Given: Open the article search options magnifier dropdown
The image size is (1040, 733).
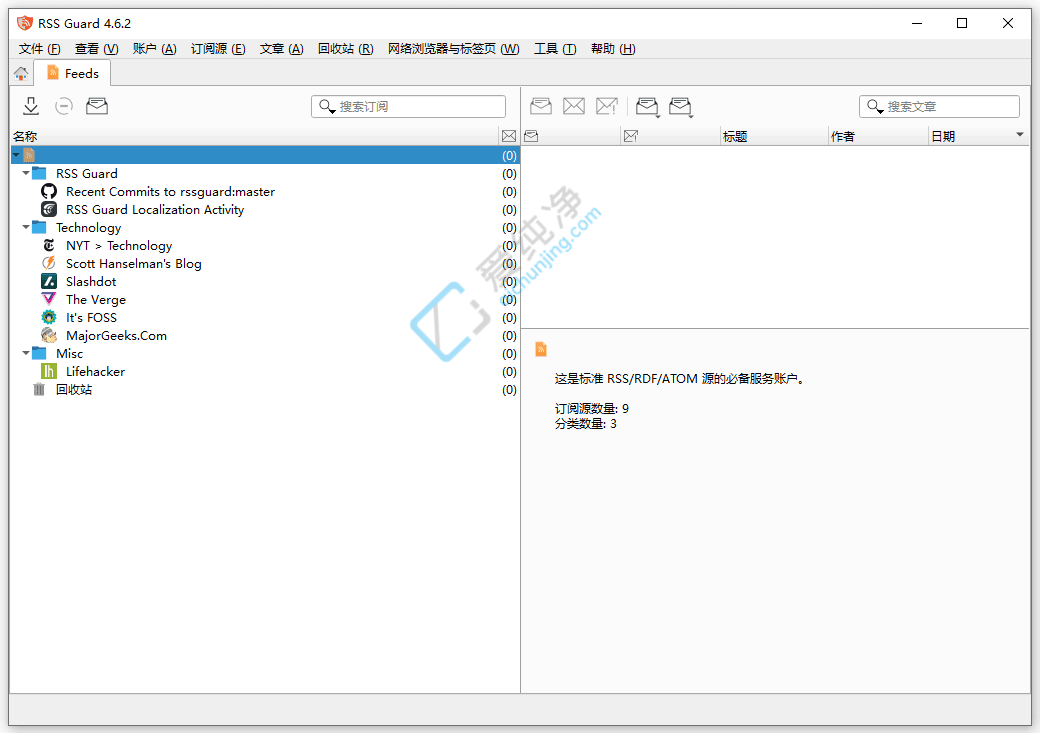Looking at the screenshot, I should pyautogui.click(x=875, y=107).
